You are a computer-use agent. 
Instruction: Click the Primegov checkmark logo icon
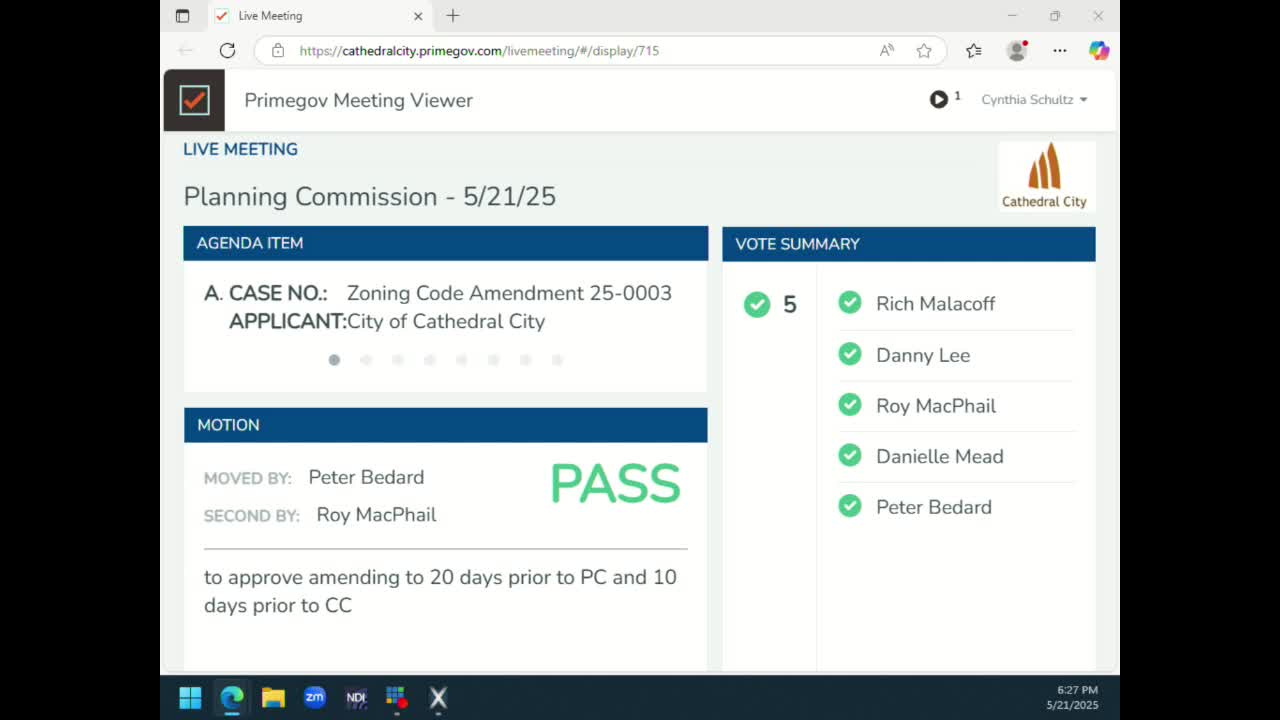[194, 100]
